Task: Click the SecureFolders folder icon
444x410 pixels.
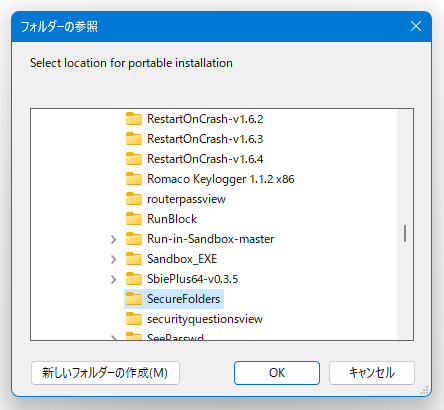Action: click(x=134, y=299)
